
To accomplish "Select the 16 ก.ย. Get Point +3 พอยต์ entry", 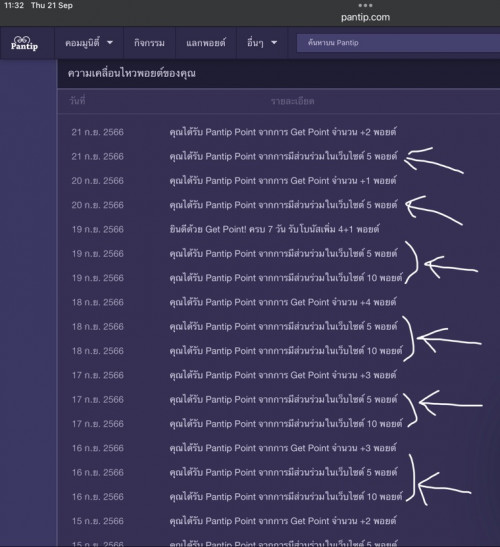I will coord(283,448).
